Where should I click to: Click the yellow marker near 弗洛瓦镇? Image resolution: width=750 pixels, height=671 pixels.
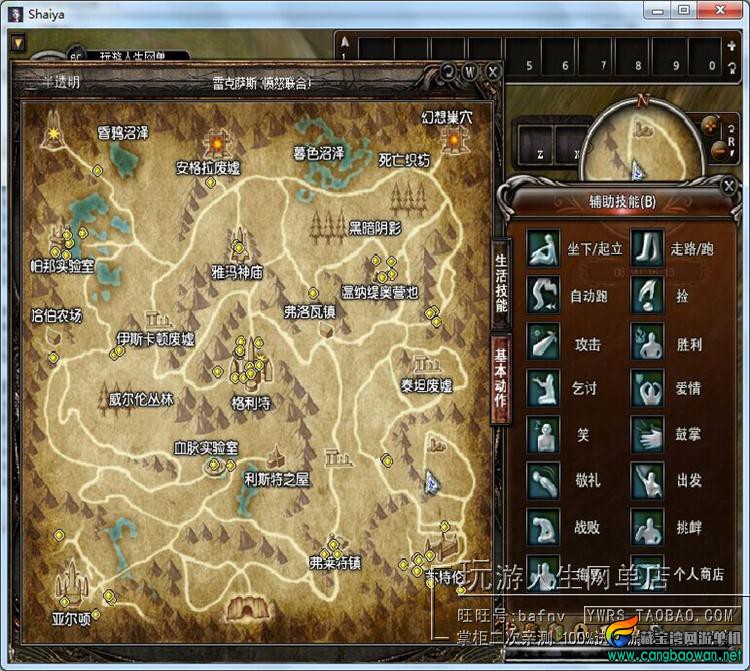pos(313,292)
